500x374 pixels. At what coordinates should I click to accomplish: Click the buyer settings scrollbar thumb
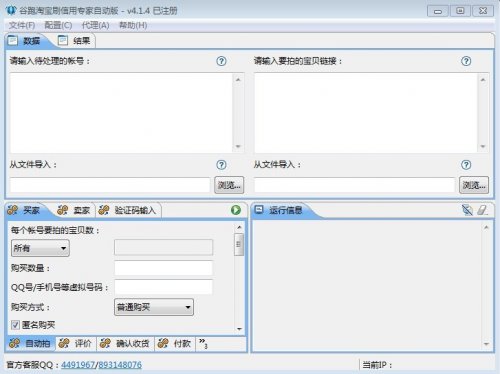coord(239,244)
